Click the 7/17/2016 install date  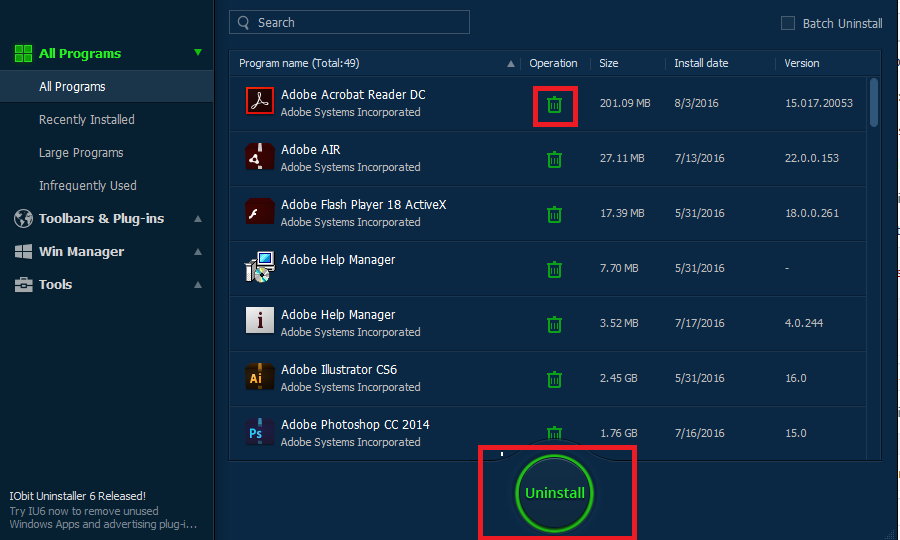click(x=699, y=323)
